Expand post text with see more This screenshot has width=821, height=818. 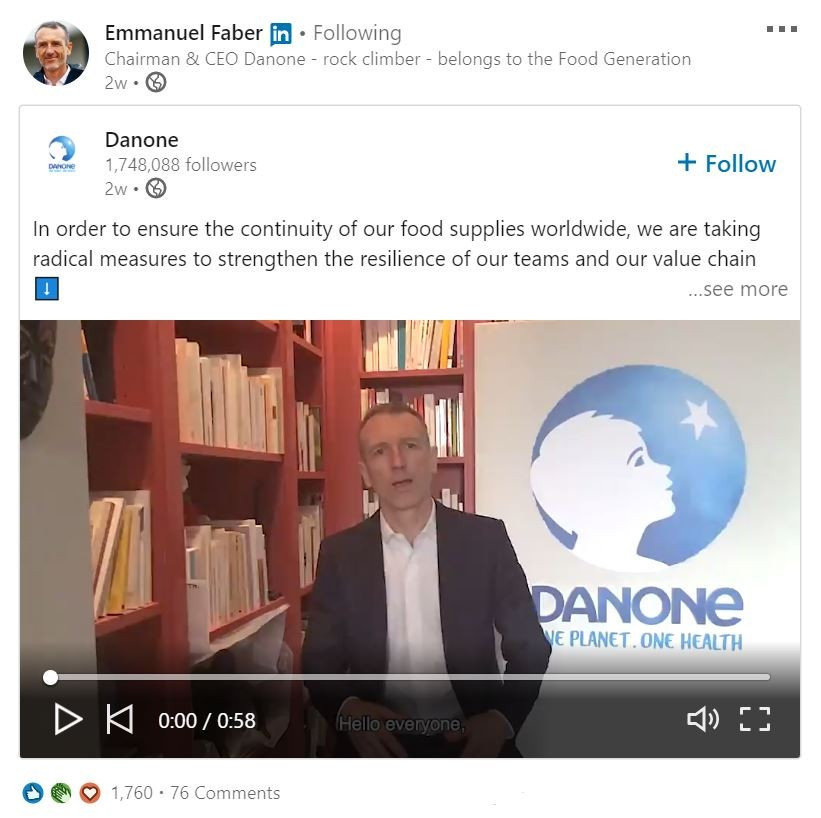[x=738, y=289]
